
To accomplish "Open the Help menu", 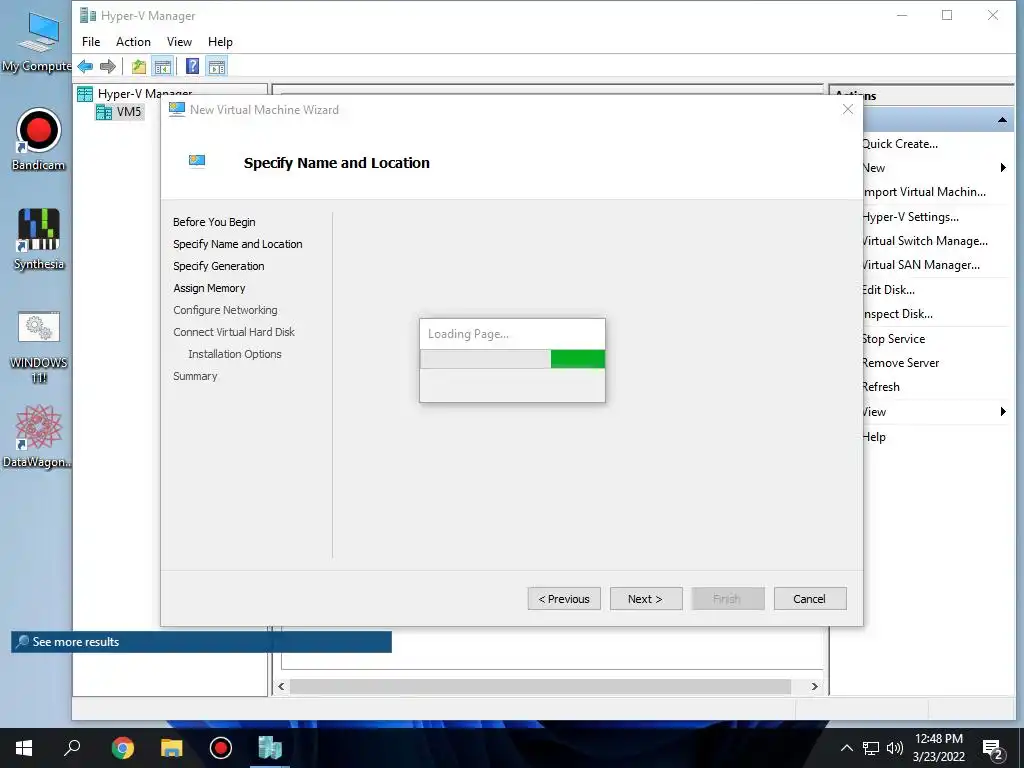I will 220,42.
